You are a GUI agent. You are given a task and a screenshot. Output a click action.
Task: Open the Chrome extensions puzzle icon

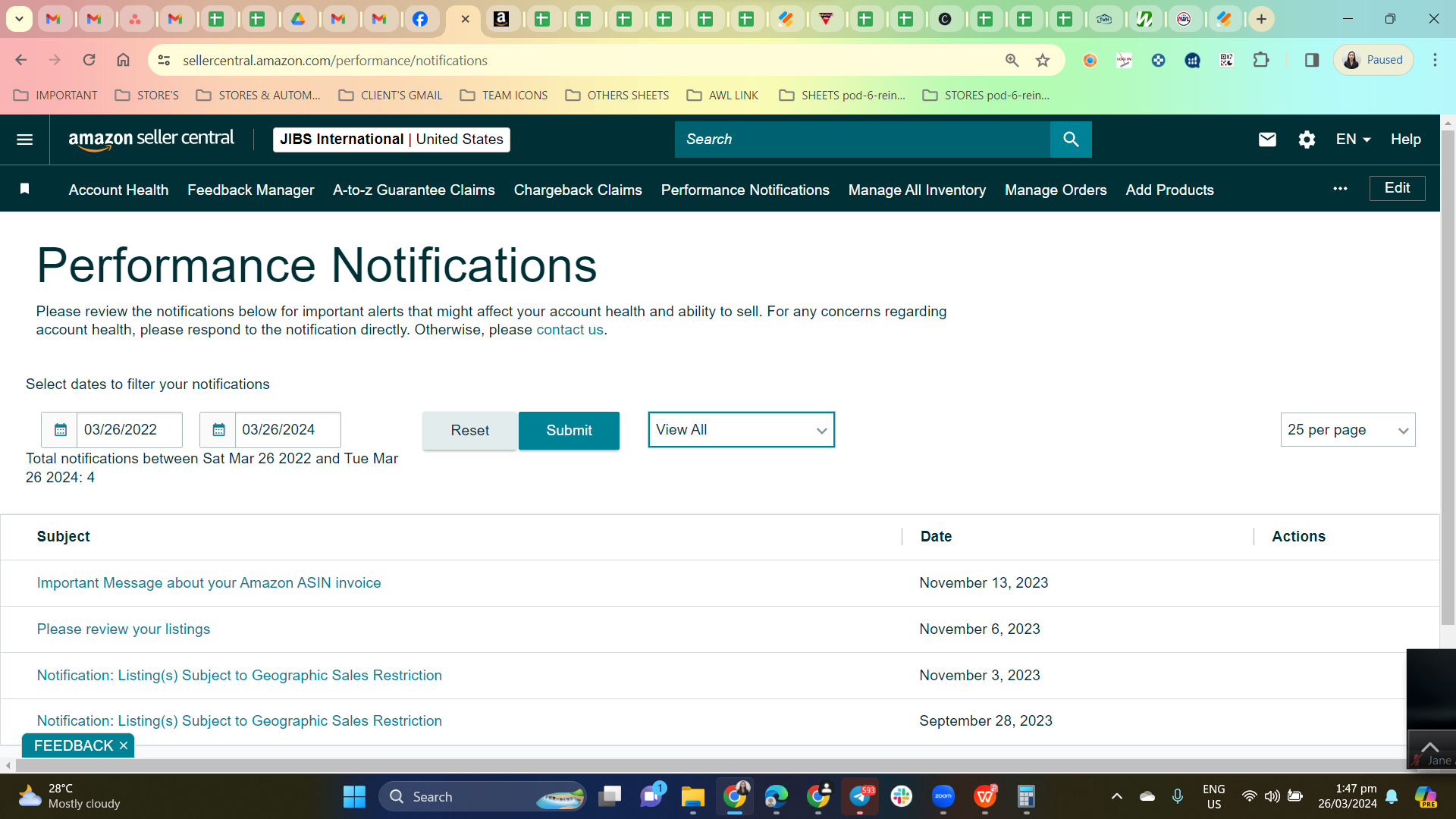[1261, 60]
